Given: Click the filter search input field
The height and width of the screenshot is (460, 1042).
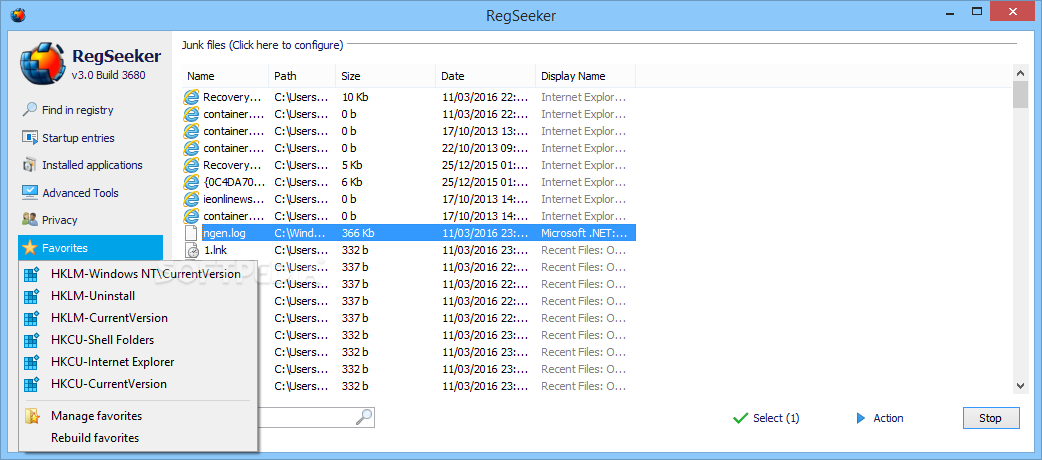Looking at the screenshot, I should click(306, 417).
